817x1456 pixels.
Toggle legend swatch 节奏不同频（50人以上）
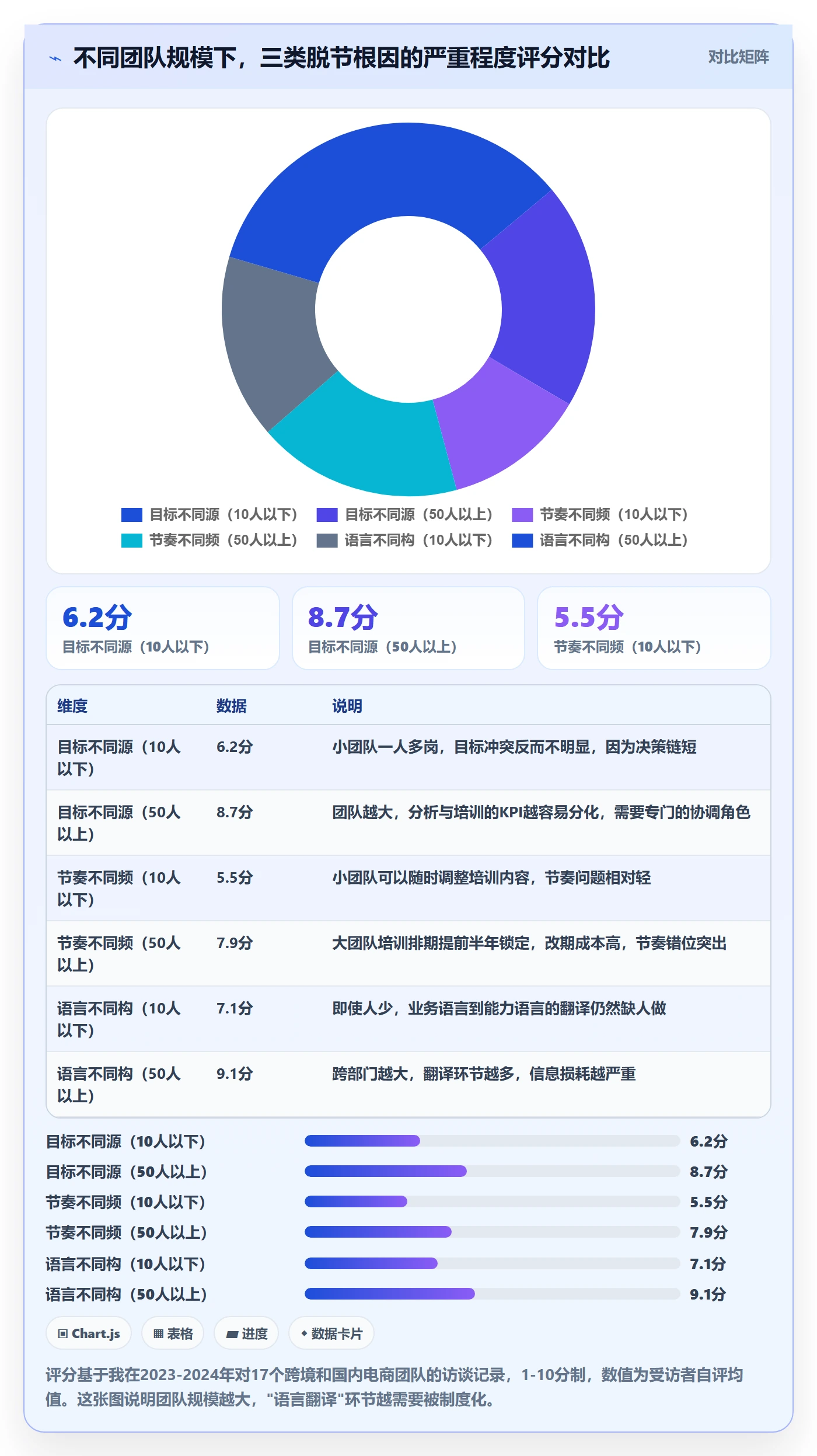coord(132,541)
